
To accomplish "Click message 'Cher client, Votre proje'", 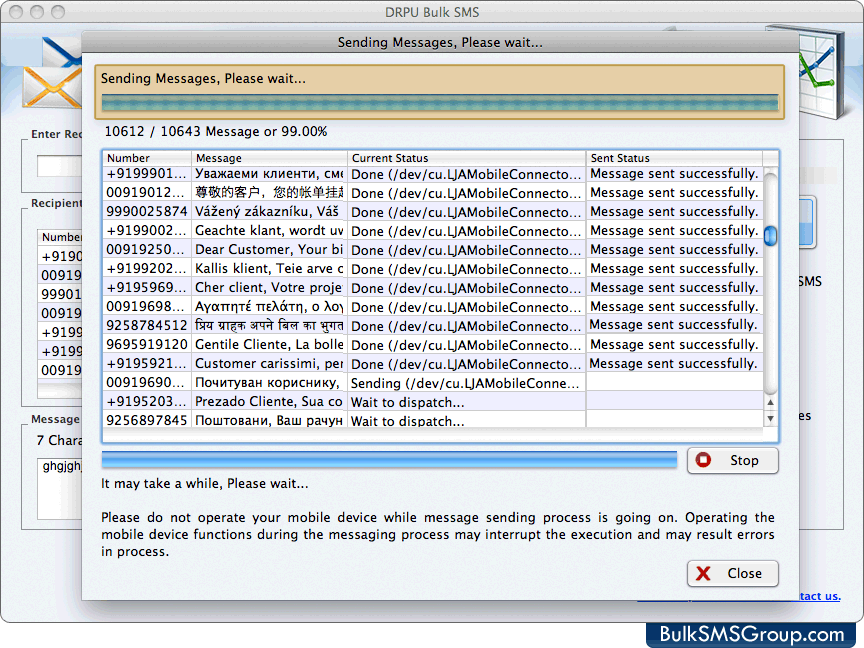I will 269,288.
